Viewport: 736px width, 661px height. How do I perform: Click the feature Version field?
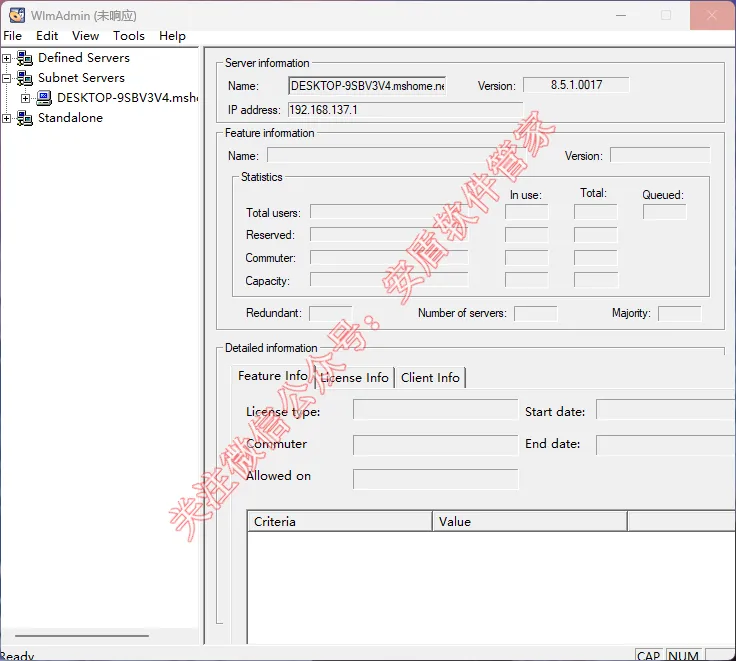(x=660, y=155)
